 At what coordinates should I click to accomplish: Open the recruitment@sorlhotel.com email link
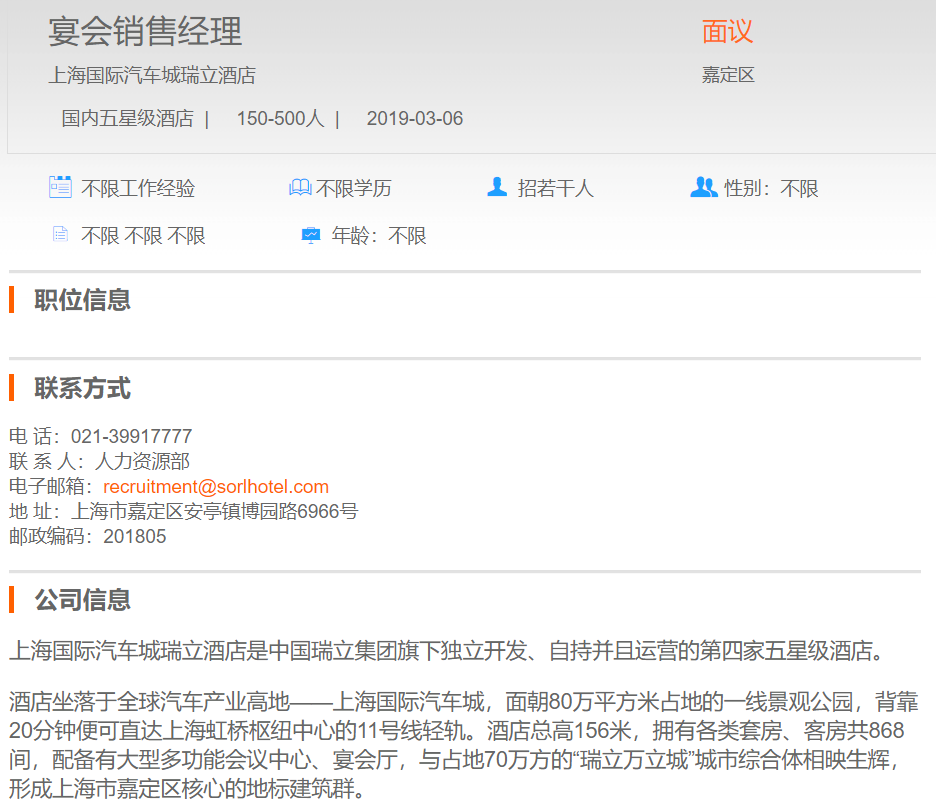pos(216,487)
